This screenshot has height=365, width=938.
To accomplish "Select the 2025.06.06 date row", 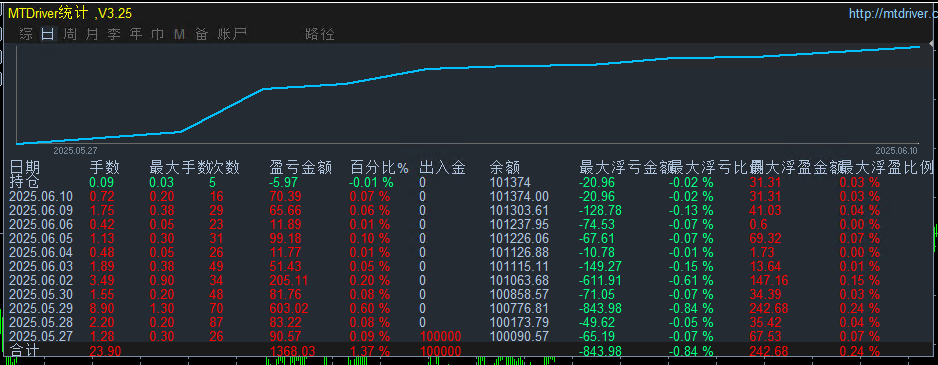I will [x=41, y=224].
